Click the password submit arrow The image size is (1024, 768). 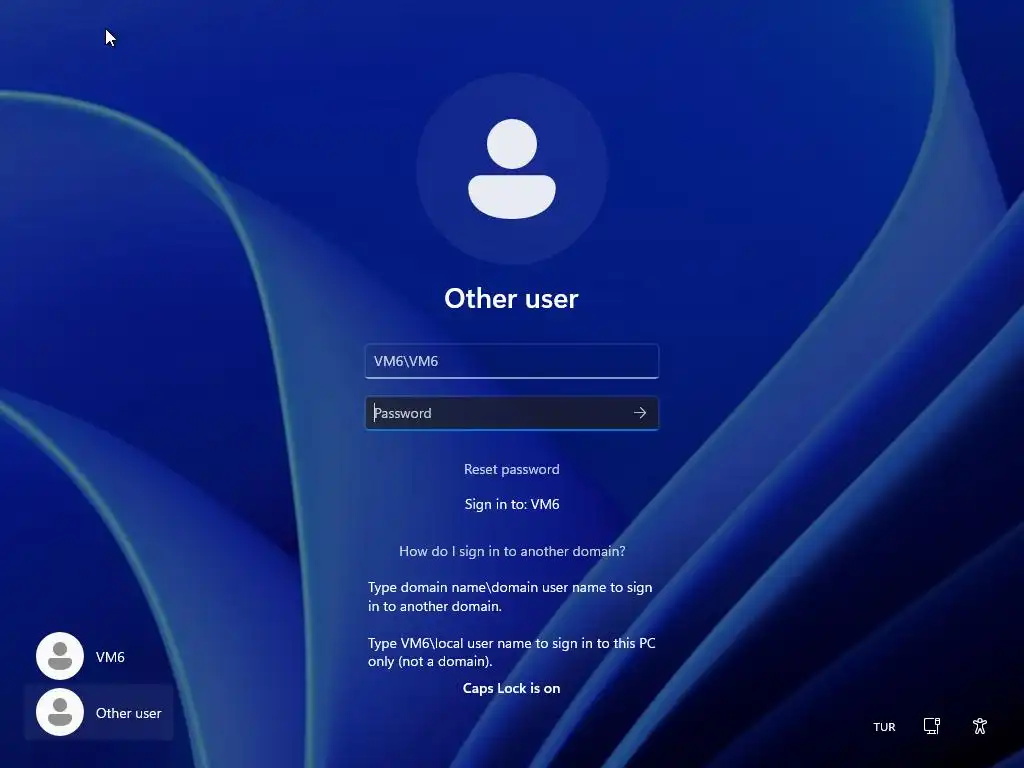coord(640,413)
